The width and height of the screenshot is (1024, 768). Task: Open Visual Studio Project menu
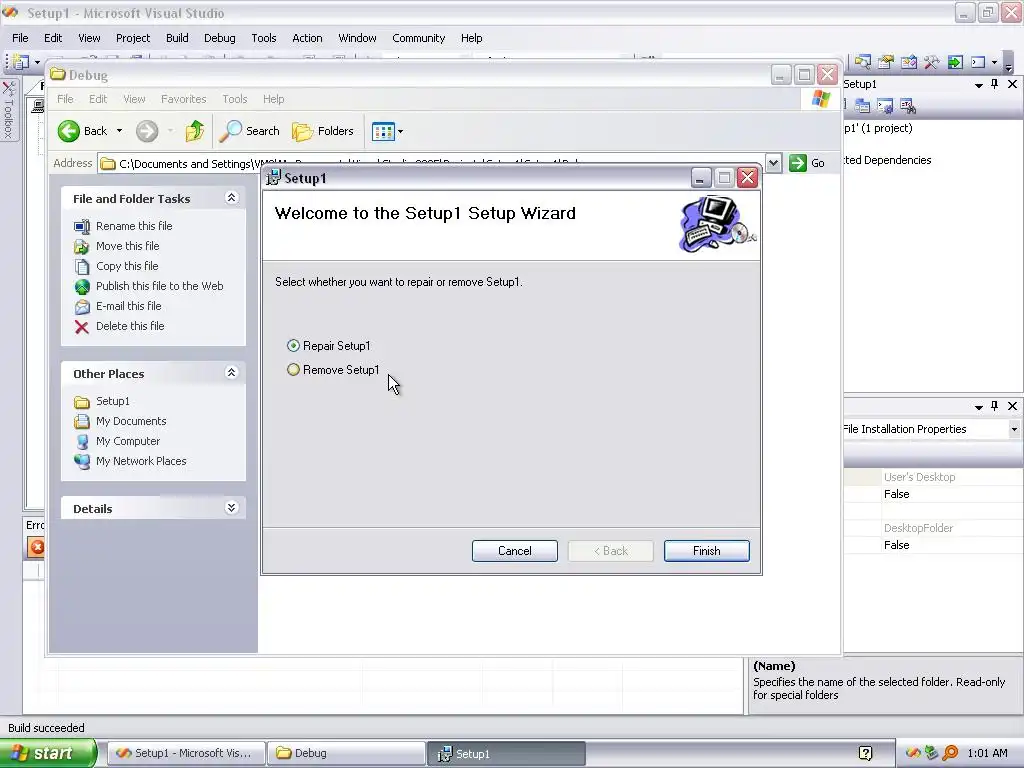click(133, 38)
